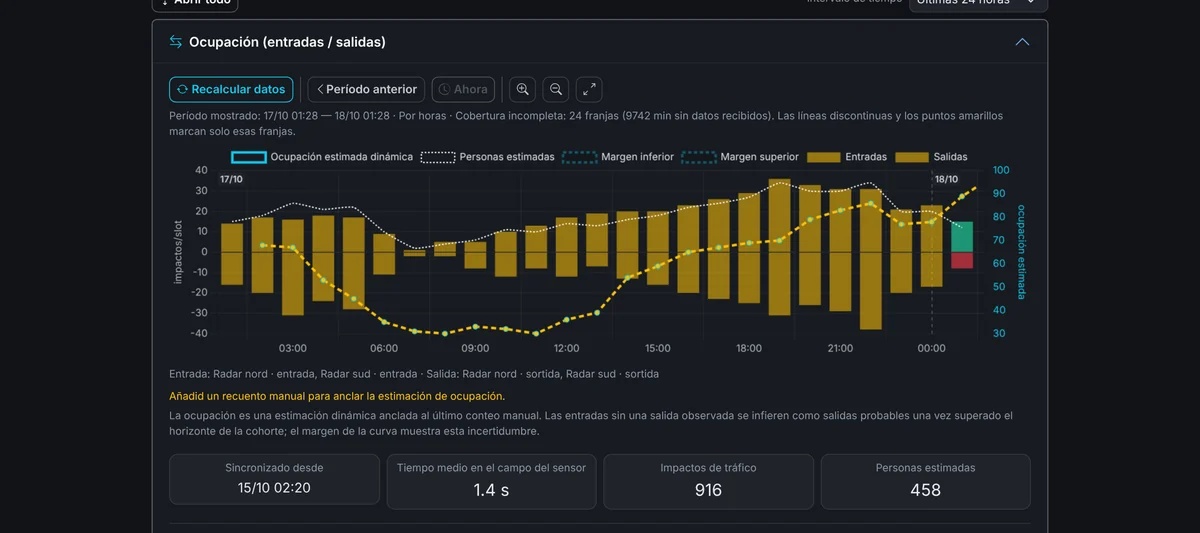Image resolution: width=1200 pixels, height=533 pixels.
Task: Toggle Entradas legend series
Action: 846,157
